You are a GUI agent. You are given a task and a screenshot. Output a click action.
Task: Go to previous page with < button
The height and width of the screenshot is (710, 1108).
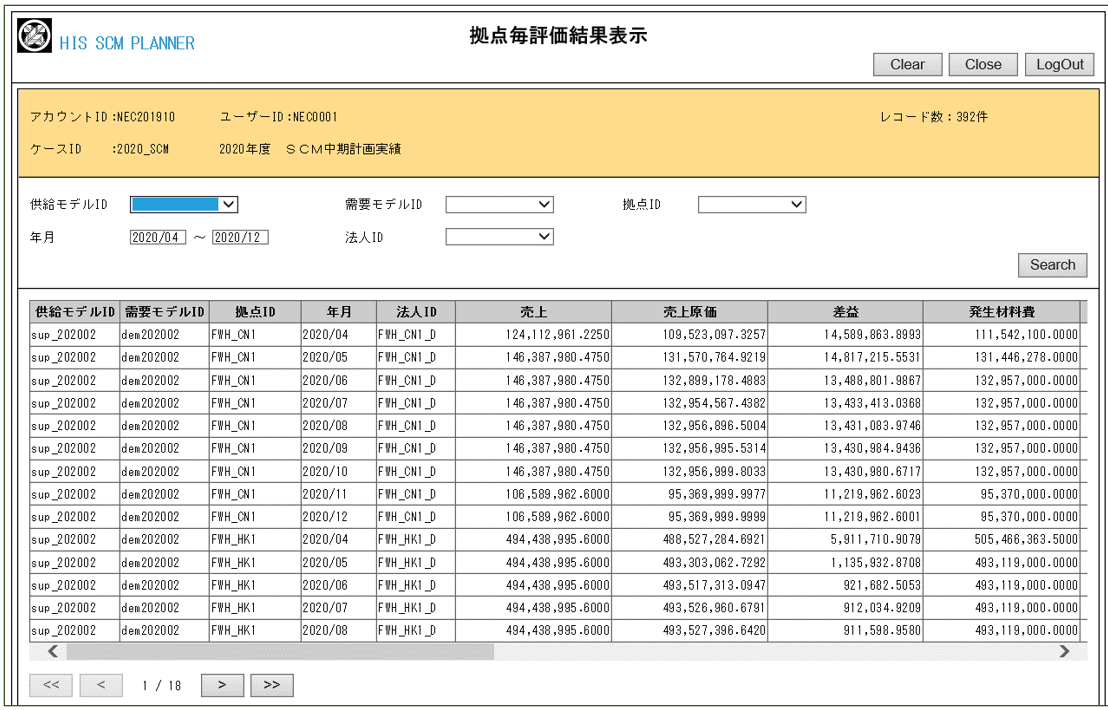[x=101, y=685]
